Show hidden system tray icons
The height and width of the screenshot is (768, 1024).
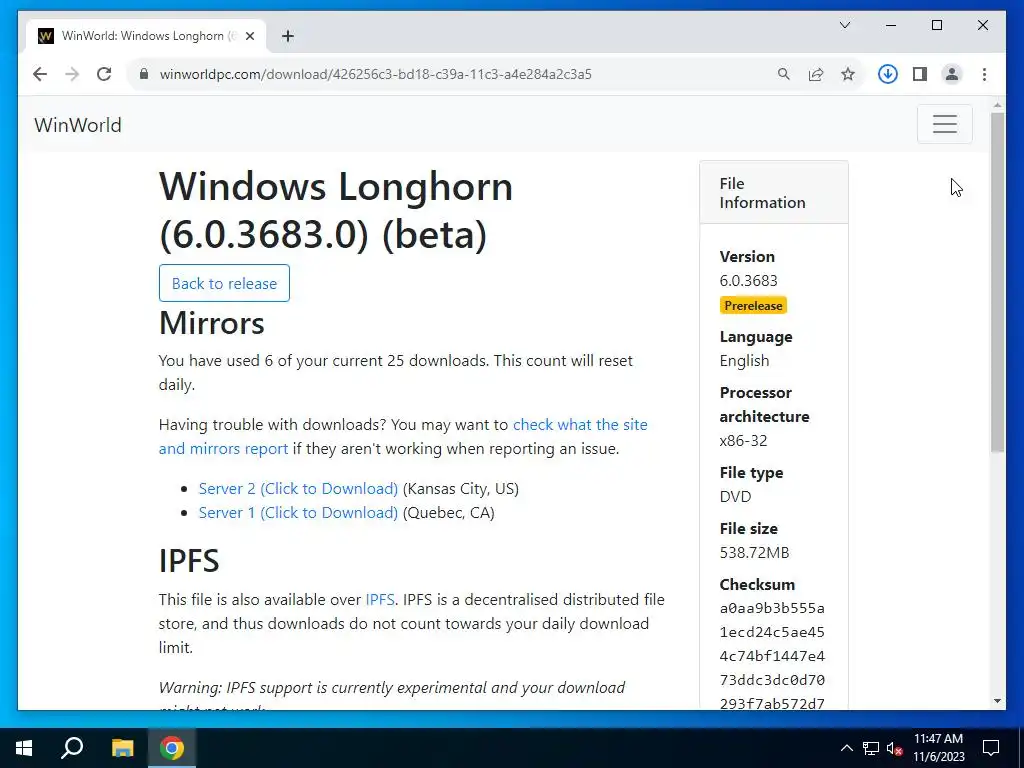846,748
